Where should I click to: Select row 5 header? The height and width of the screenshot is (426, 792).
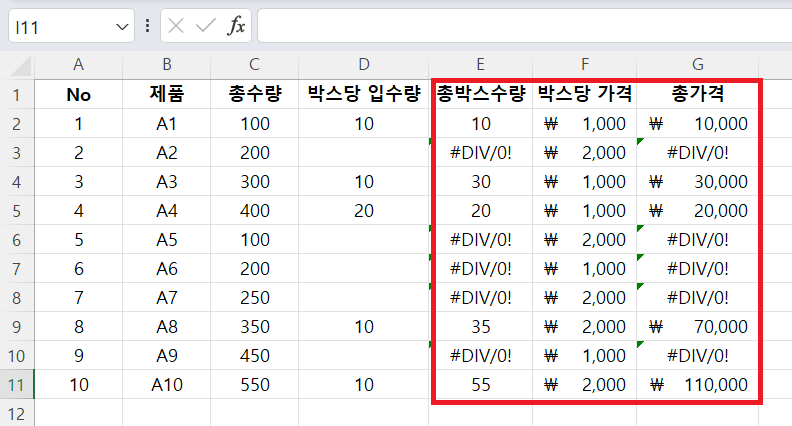pyautogui.click(x=17, y=211)
